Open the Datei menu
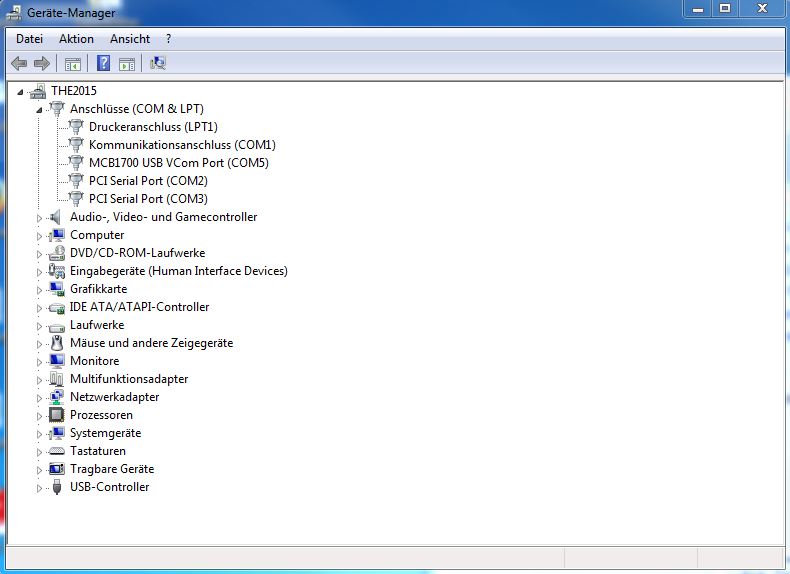 29,39
